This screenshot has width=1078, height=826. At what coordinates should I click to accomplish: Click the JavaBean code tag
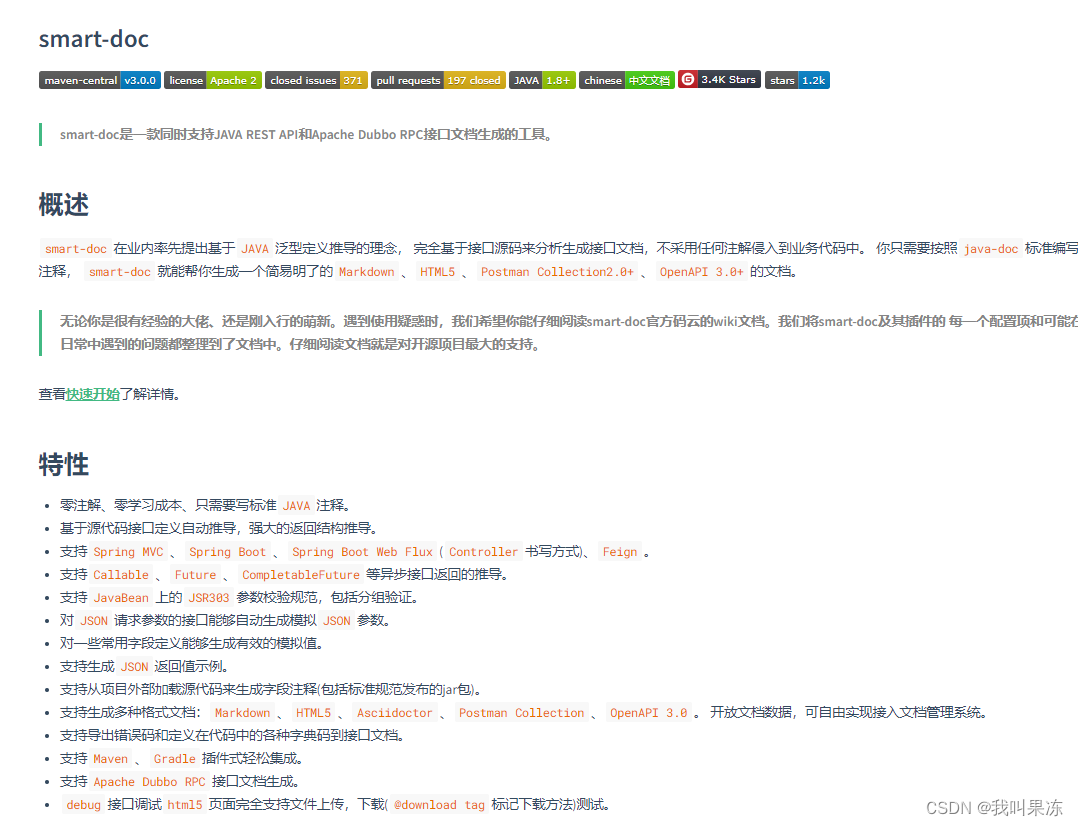[121, 598]
